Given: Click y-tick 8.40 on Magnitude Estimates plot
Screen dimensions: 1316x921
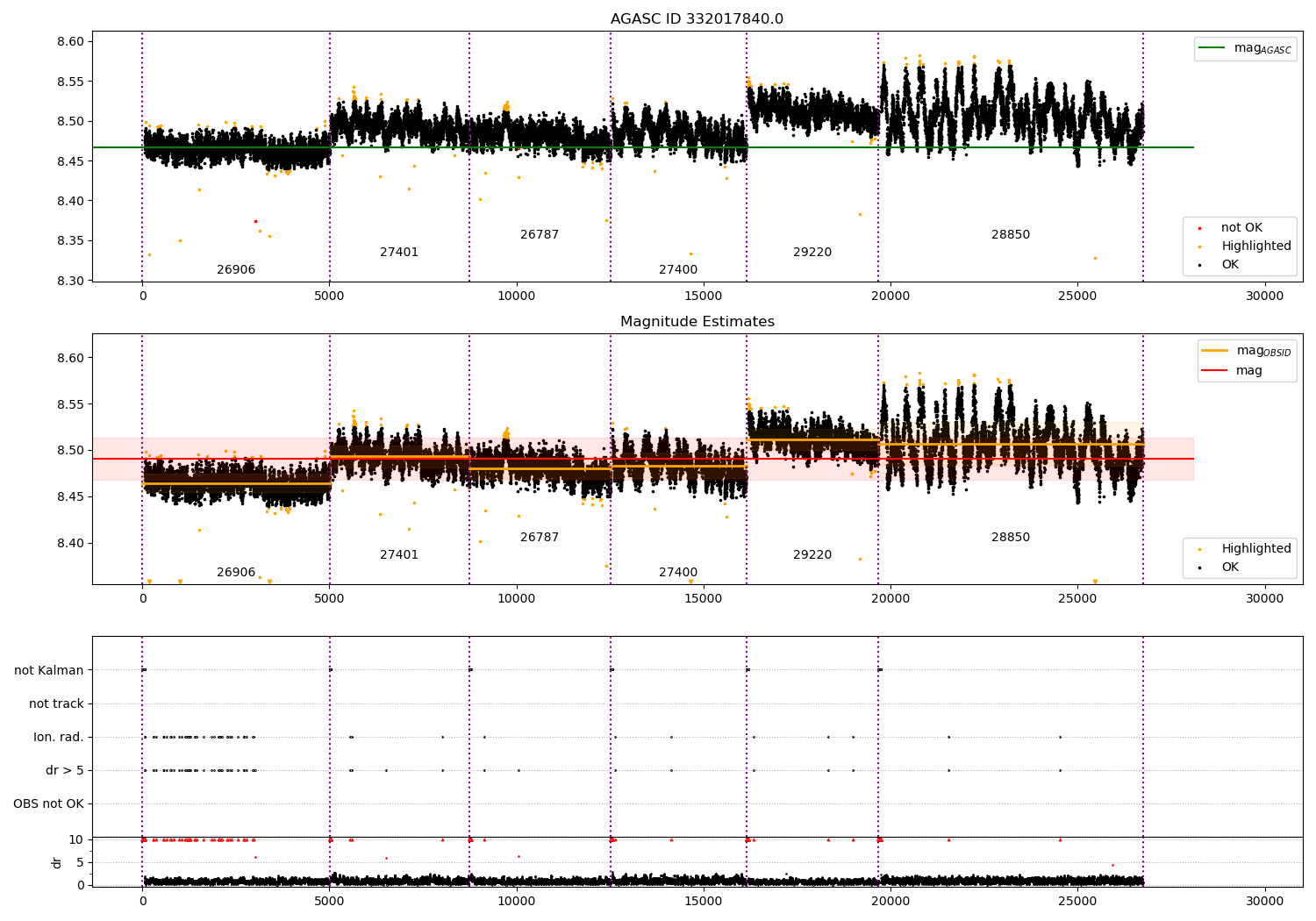Looking at the screenshot, I should [x=71, y=544].
